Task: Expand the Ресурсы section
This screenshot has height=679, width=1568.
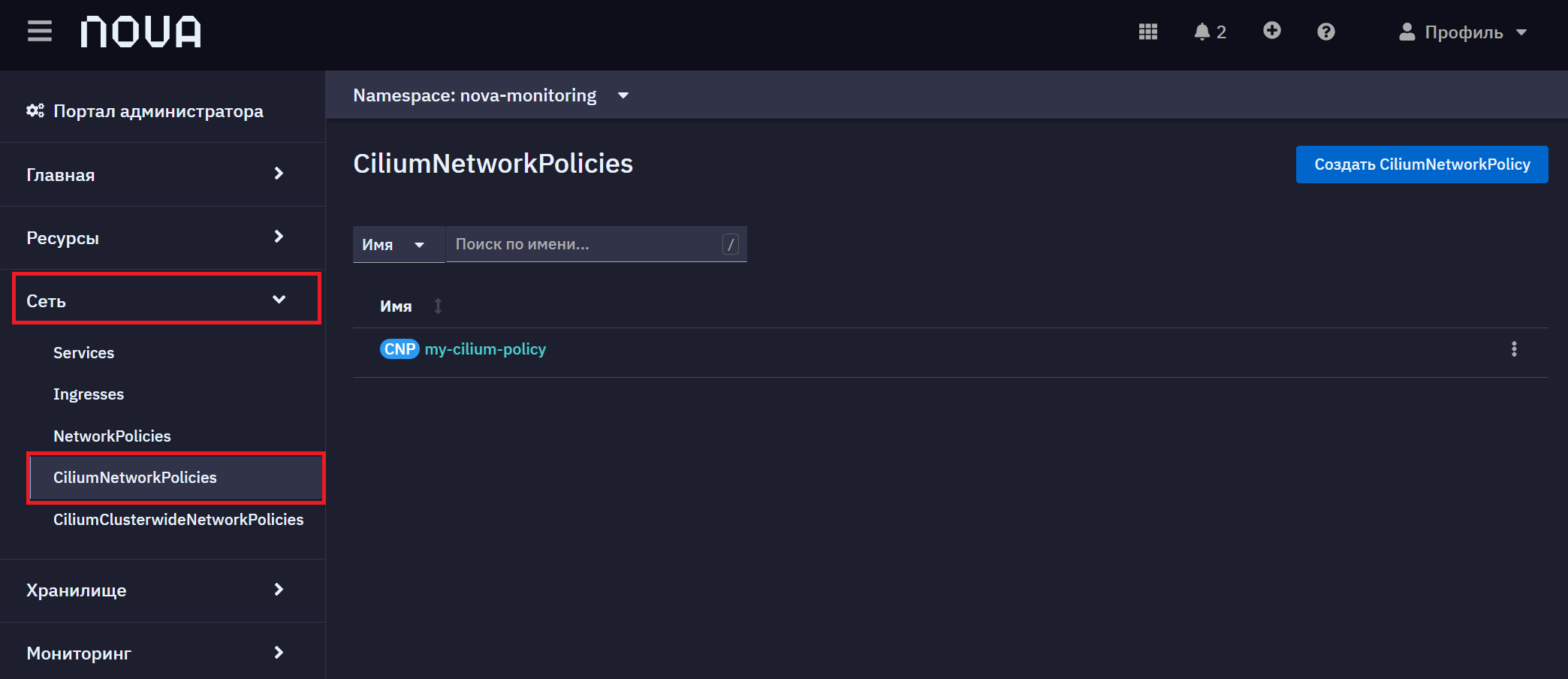Action: pos(162,237)
